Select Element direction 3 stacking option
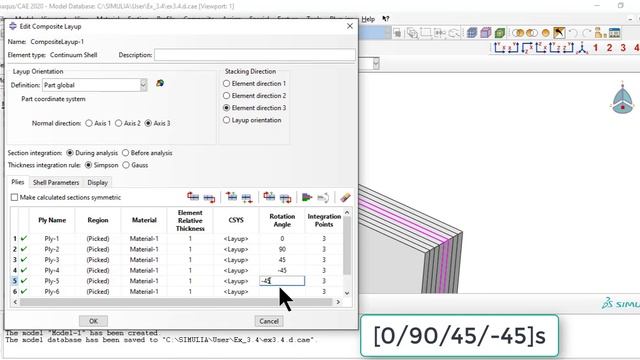This screenshot has width=640, height=360. point(227,108)
